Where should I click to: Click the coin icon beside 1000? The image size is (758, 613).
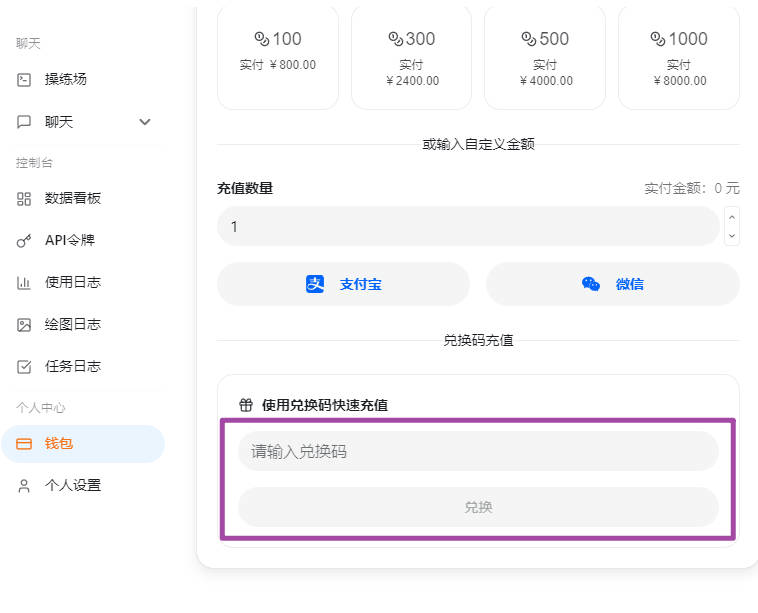[x=657, y=39]
